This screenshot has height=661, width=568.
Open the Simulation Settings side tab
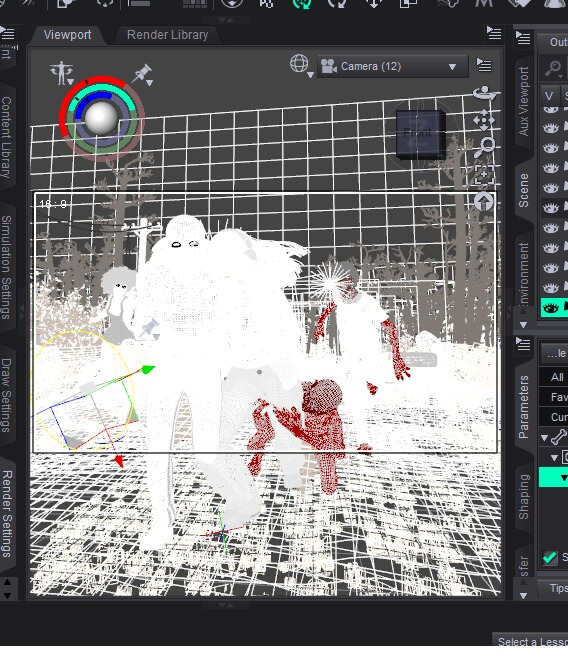pyautogui.click(x=6, y=267)
